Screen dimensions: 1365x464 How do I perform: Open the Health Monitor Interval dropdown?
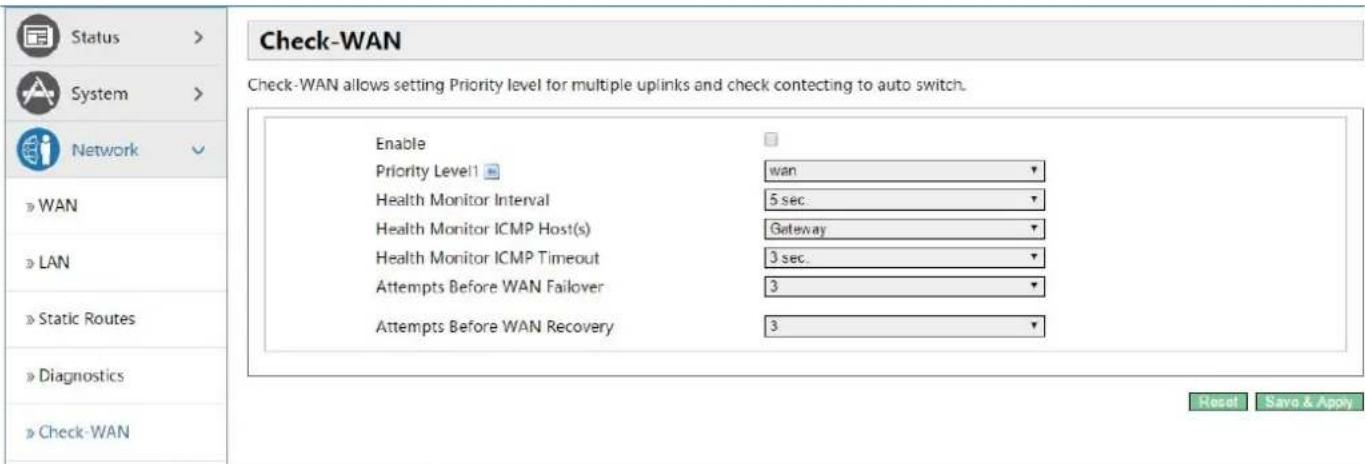(904, 200)
